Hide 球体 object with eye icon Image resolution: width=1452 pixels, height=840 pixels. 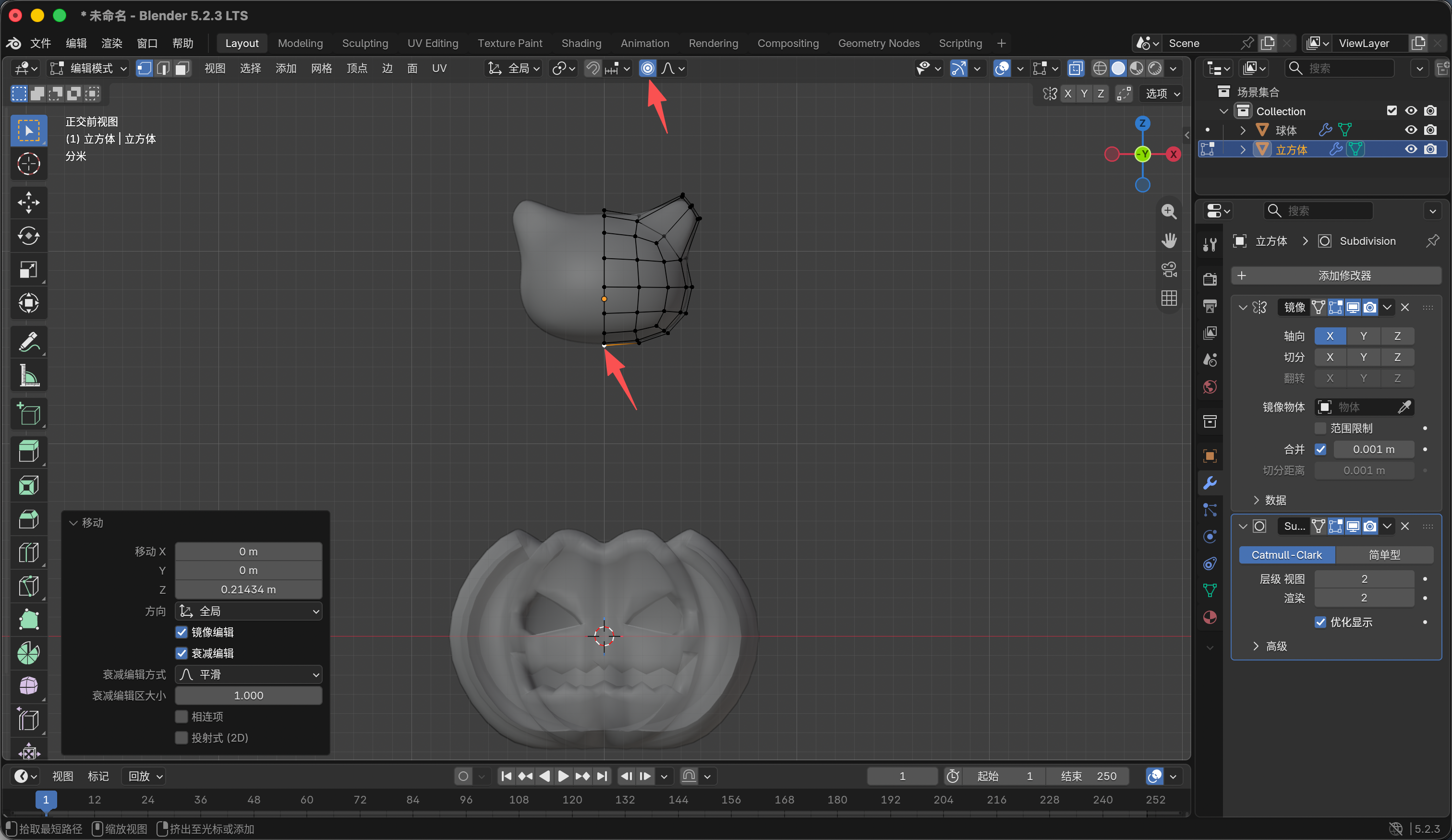tap(1411, 130)
